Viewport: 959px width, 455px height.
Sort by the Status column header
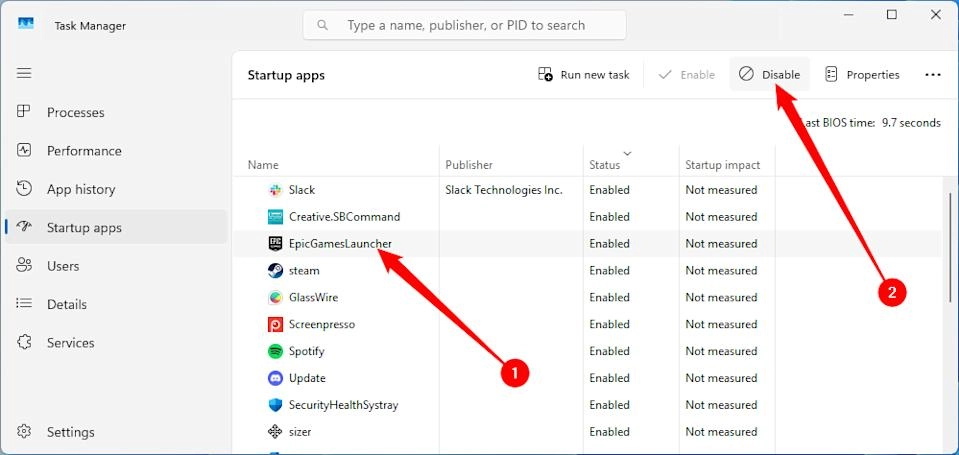click(604, 165)
